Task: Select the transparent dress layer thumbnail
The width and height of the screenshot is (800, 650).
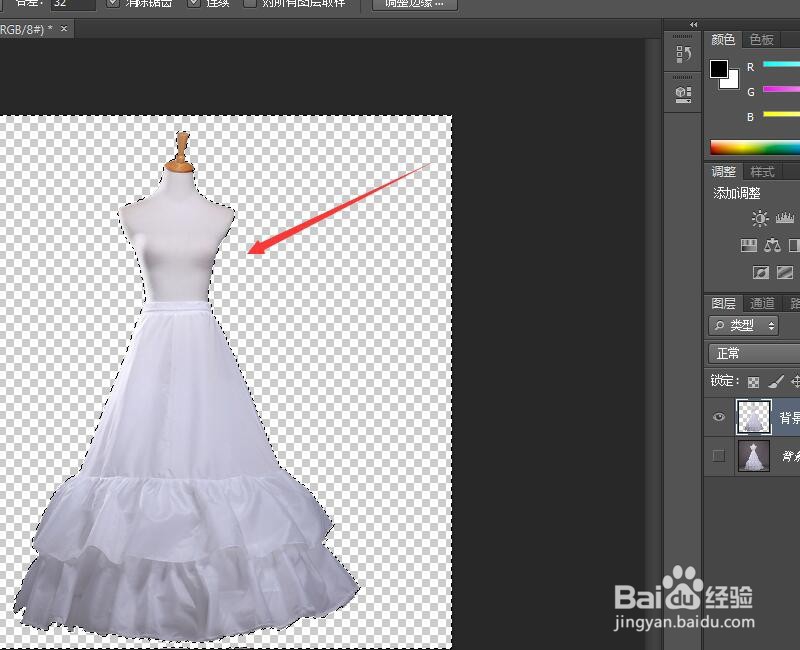Action: pos(754,417)
